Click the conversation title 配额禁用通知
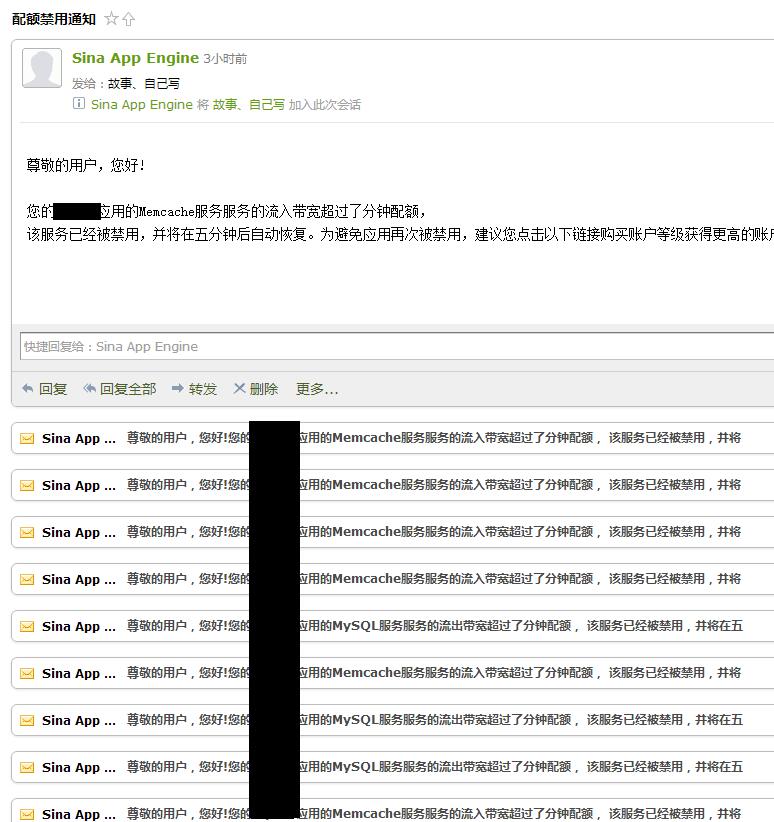This screenshot has width=774, height=822. coord(53,19)
